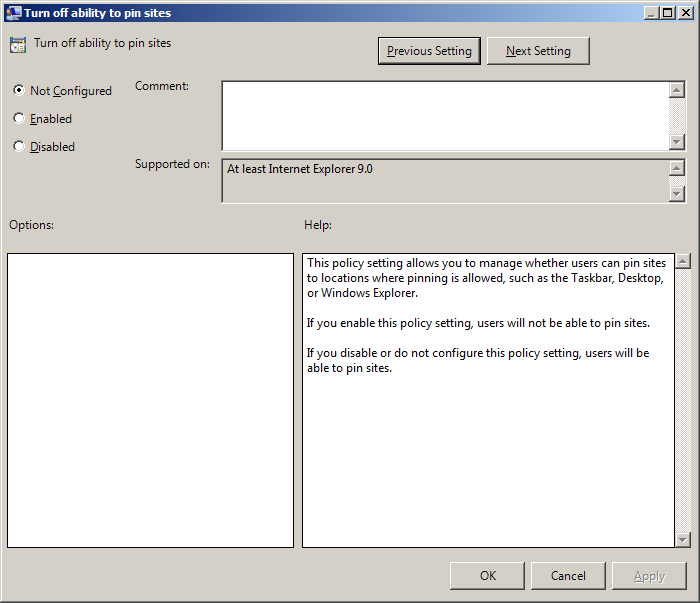The image size is (700, 603).
Task: Set the policy to Disabled
Action: [19, 146]
